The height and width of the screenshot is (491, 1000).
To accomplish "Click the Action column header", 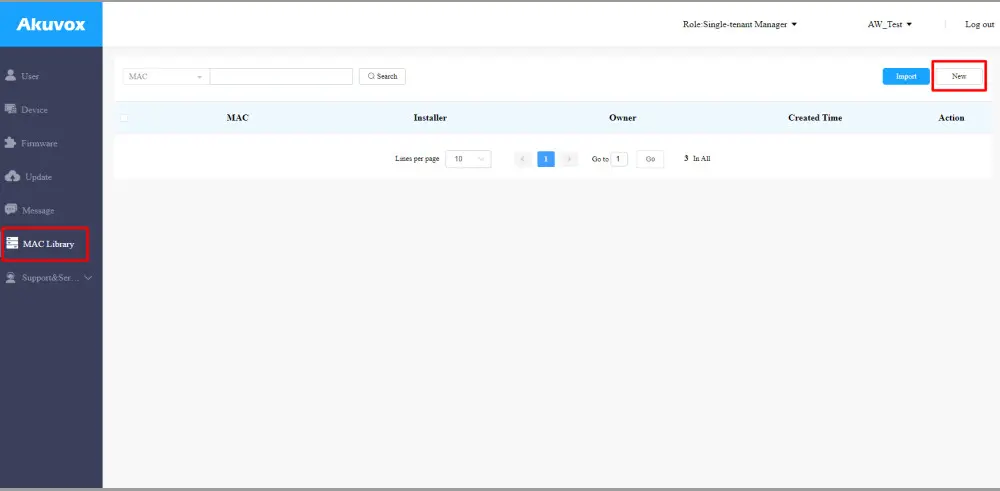I will [x=951, y=118].
